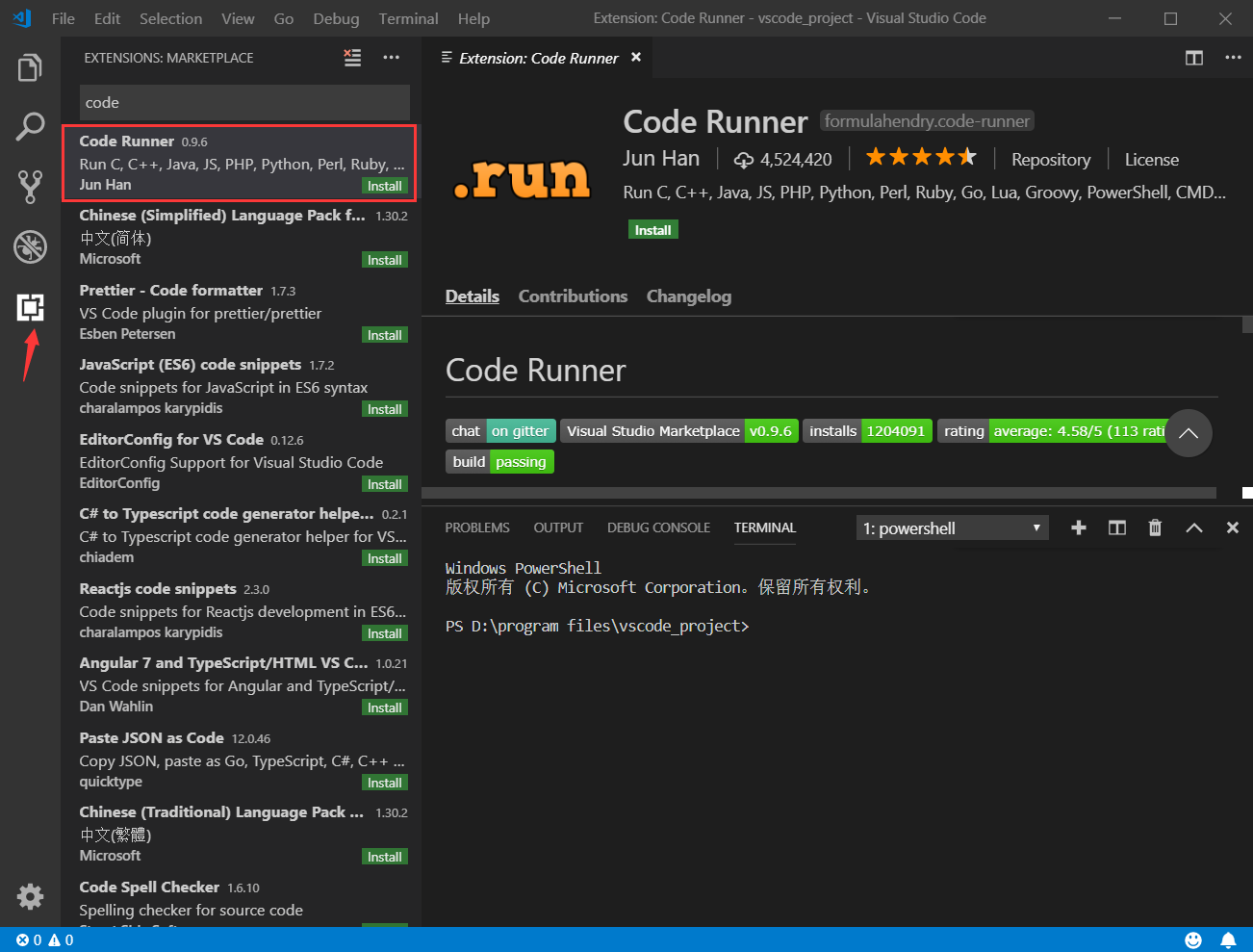This screenshot has height=952, width=1253.
Task: Click the build passing badge
Action: [499, 462]
